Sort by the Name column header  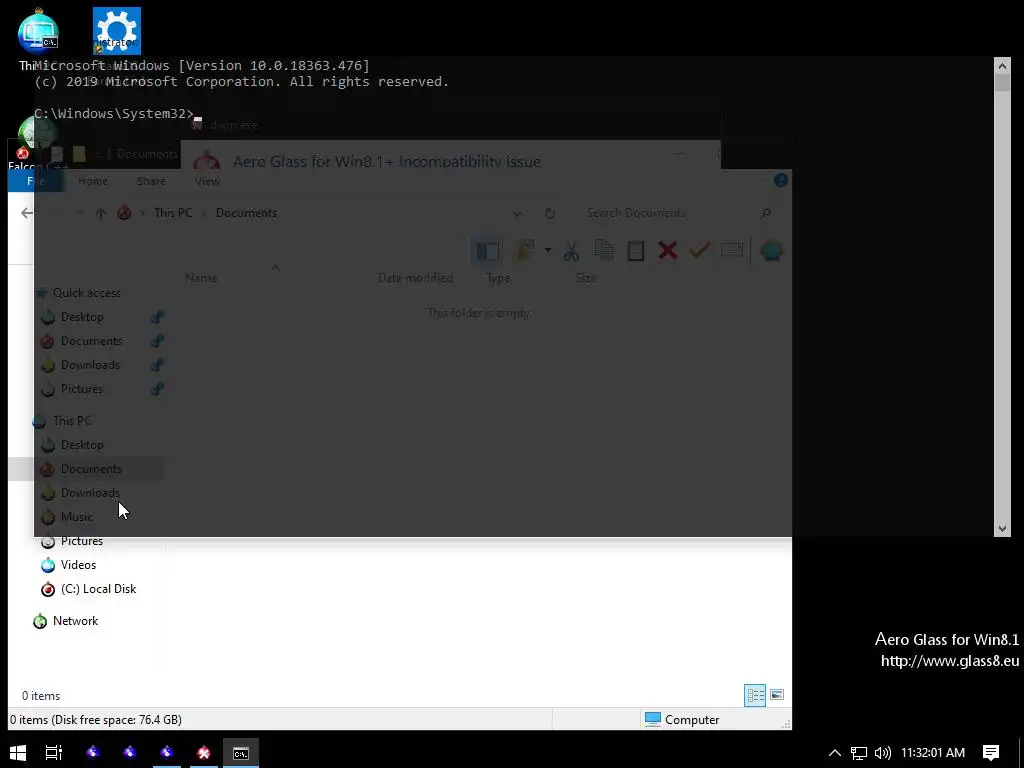[x=201, y=278]
